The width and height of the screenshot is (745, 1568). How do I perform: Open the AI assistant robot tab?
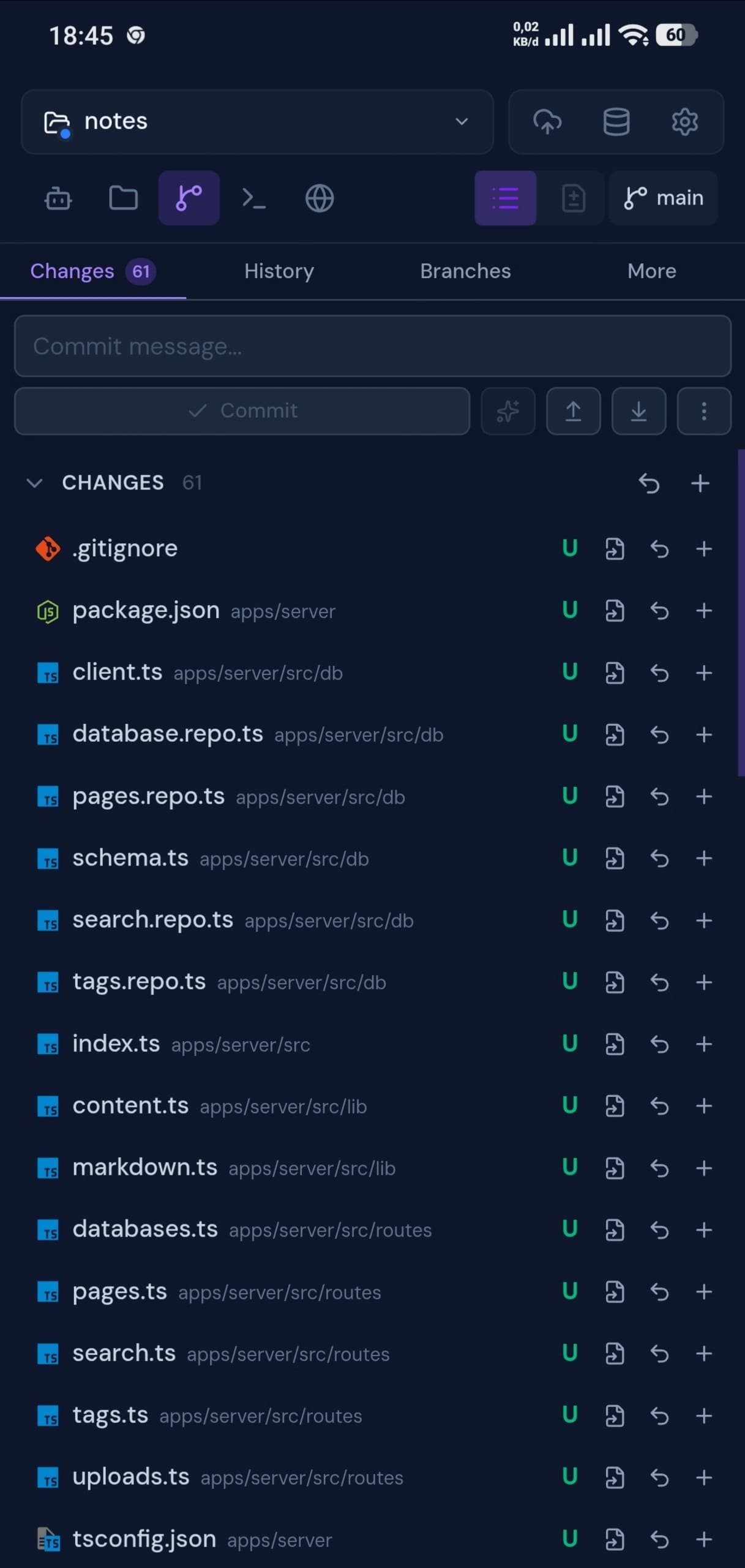tap(58, 198)
